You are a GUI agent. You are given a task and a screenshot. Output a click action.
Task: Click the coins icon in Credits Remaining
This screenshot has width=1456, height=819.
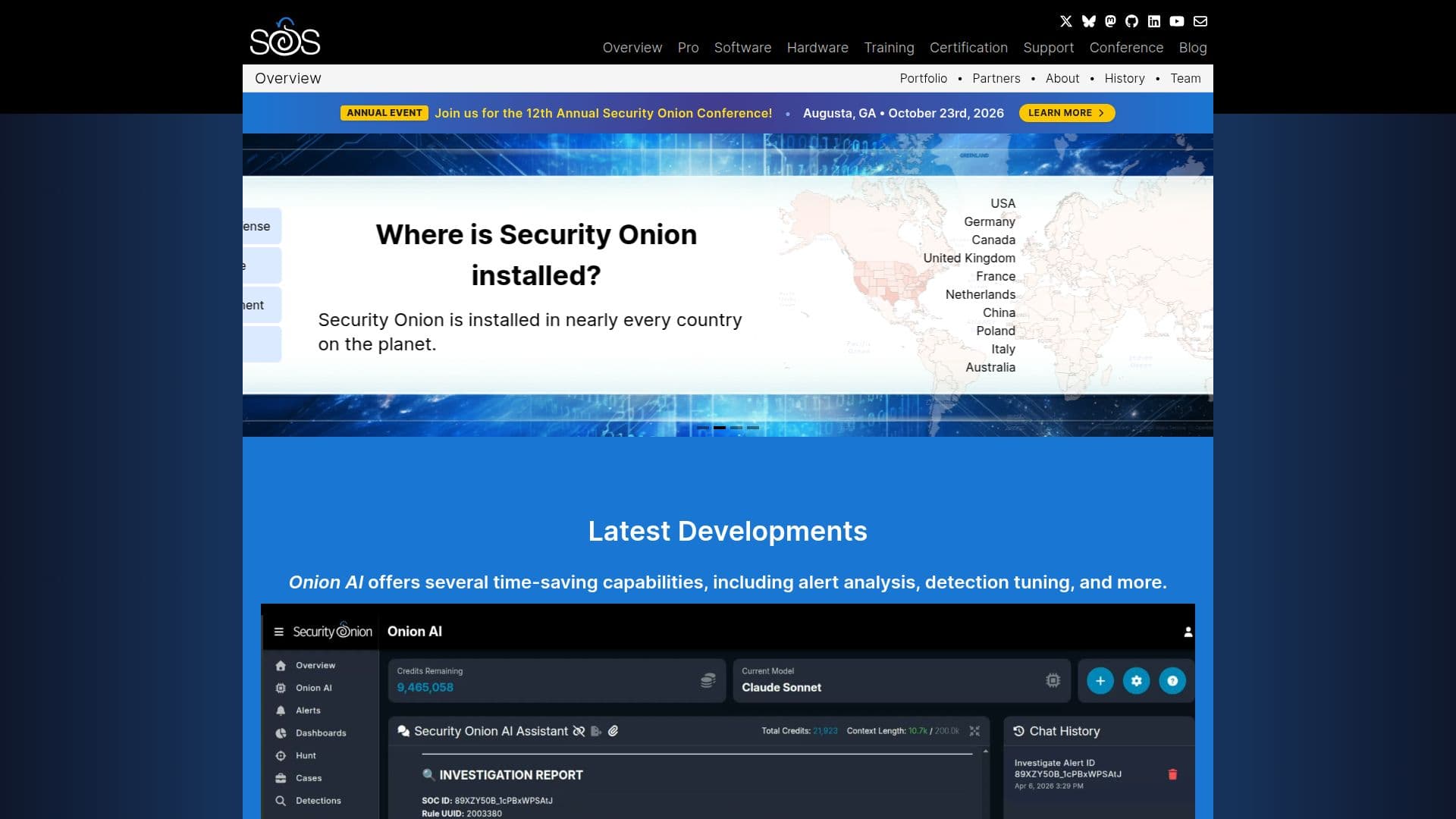[x=708, y=680]
